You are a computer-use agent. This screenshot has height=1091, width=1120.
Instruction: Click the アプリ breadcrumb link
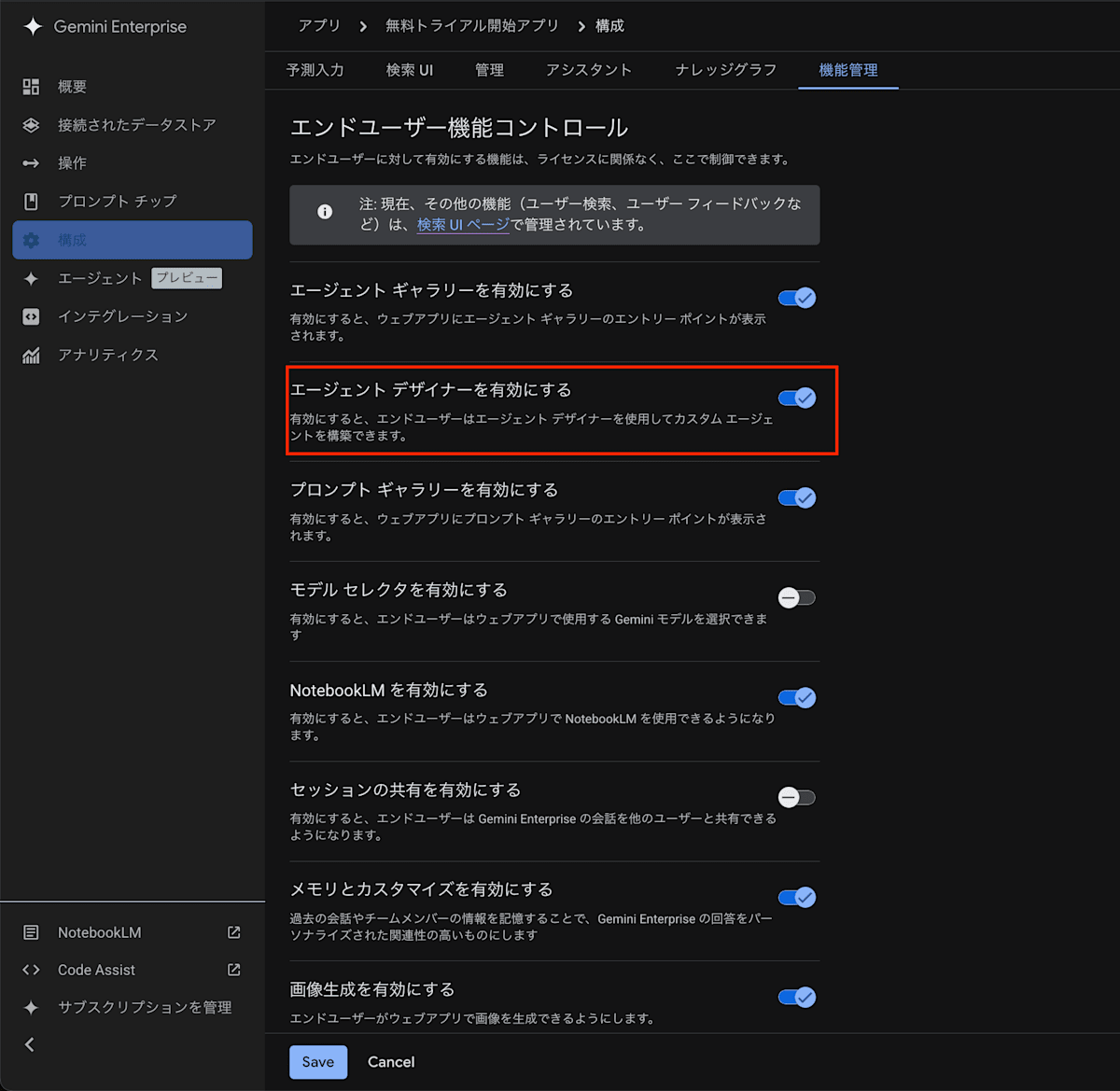pyautogui.click(x=319, y=26)
